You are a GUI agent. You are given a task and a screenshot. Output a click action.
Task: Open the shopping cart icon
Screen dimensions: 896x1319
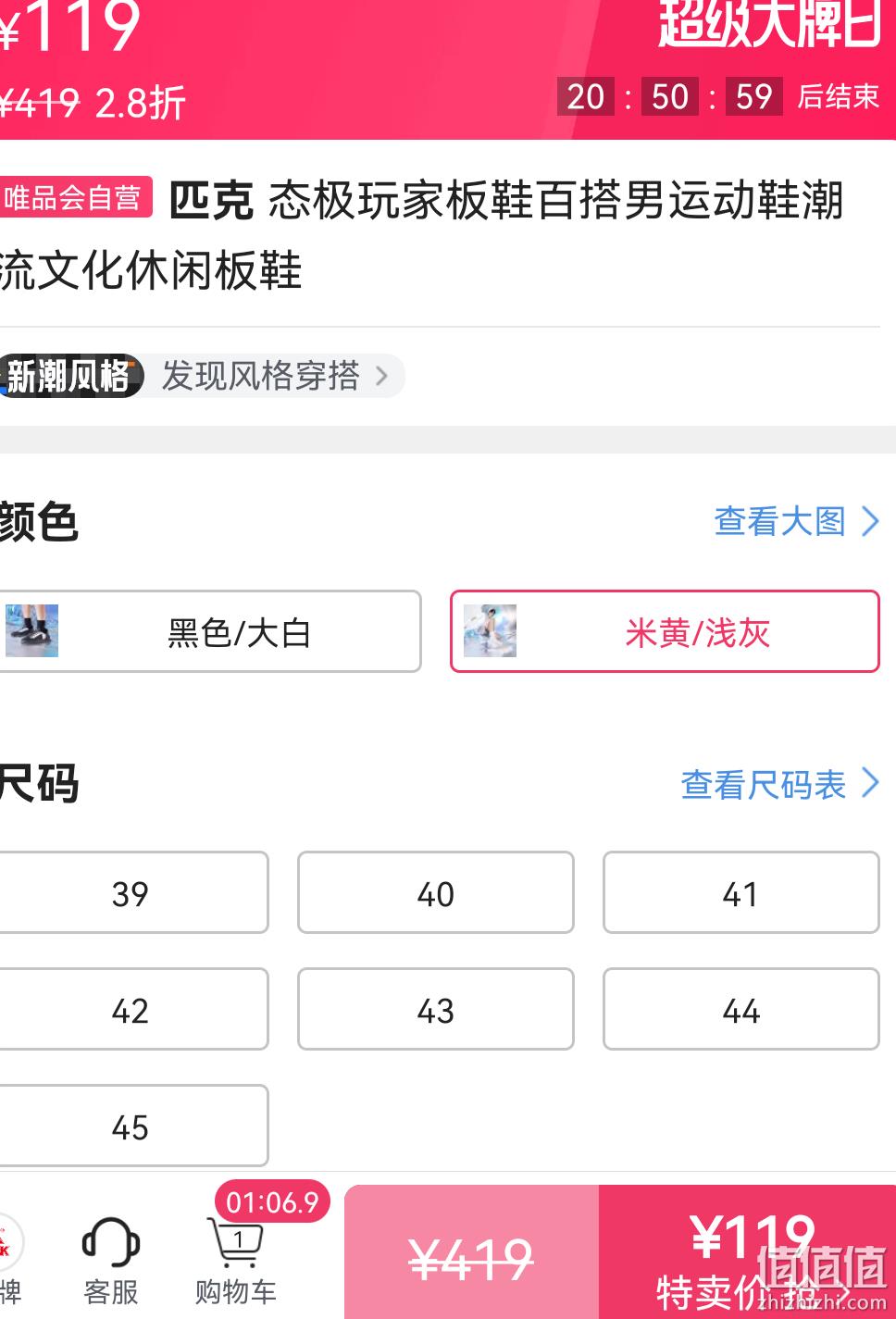235,1243
